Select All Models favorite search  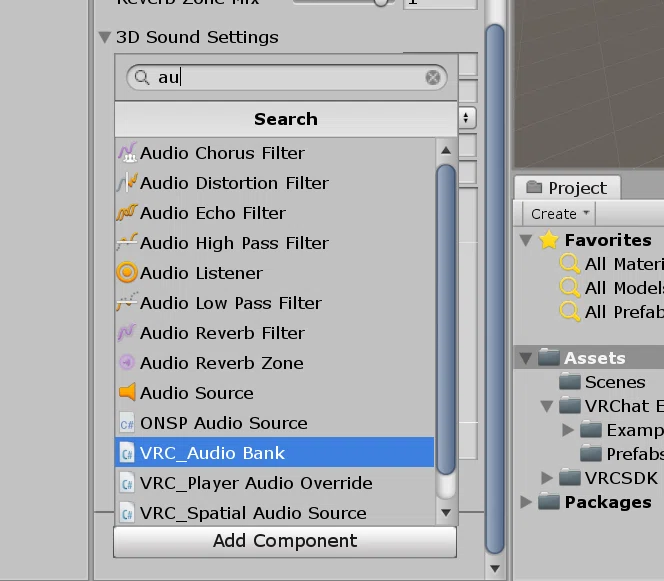[x=624, y=288]
